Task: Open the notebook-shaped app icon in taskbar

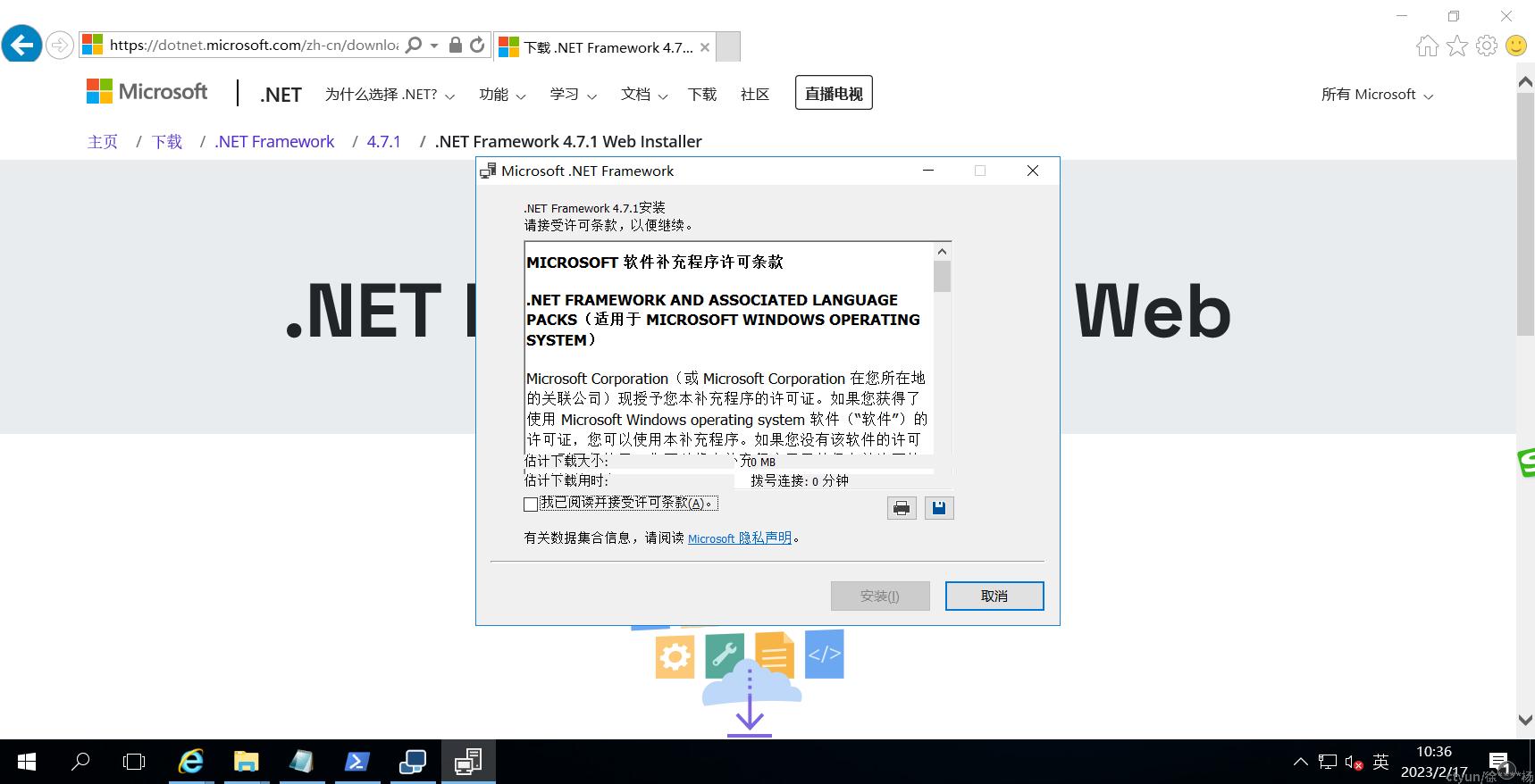Action: pyautogui.click(x=301, y=762)
